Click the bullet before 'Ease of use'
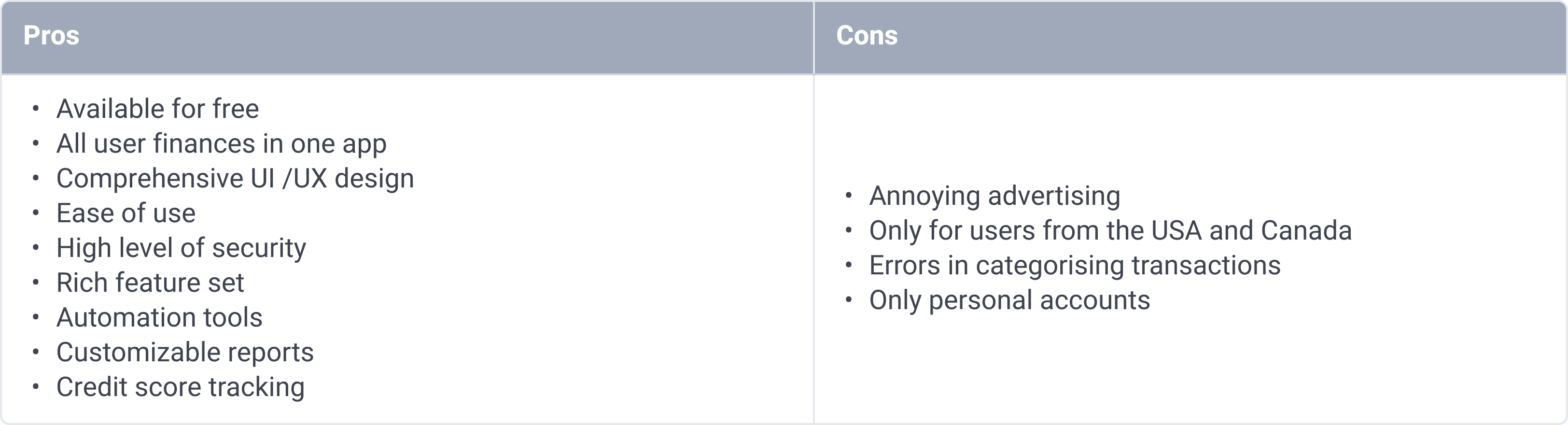This screenshot has width=1568, height=425. click(x=37, y=213)
